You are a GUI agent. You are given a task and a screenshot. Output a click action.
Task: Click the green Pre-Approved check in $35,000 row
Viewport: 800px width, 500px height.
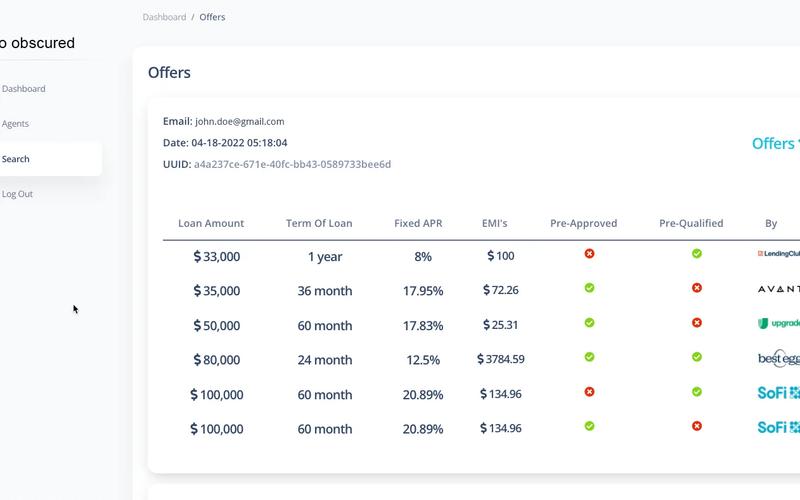(x=589, y=288)
